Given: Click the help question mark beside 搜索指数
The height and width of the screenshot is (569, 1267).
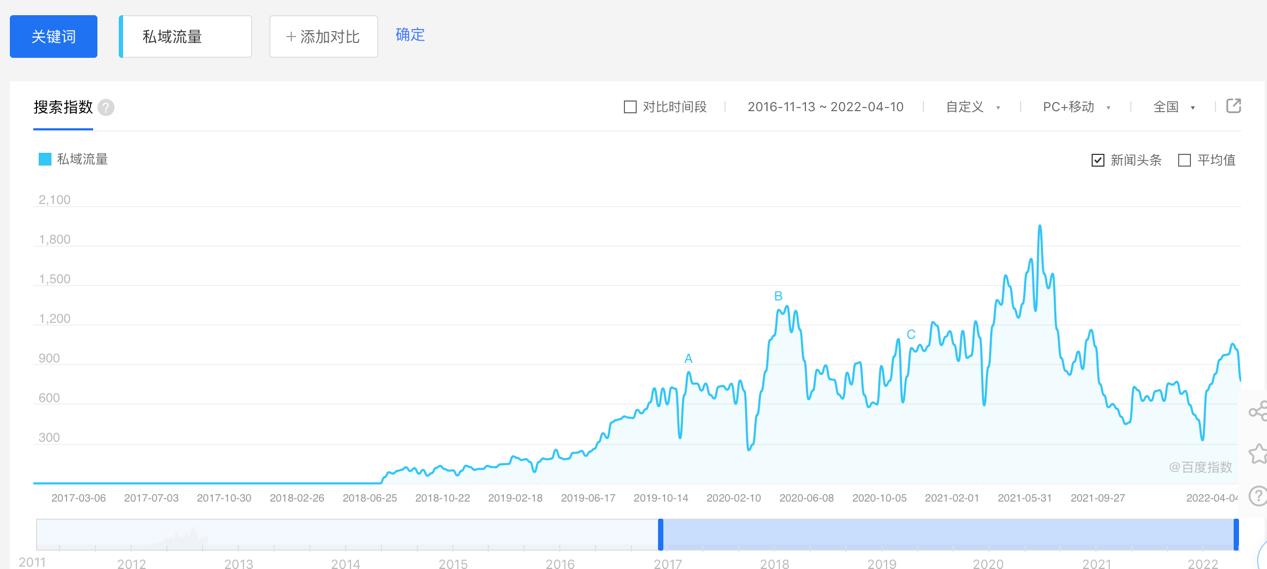Looking at the screenshot, I should tap(106, 108).
